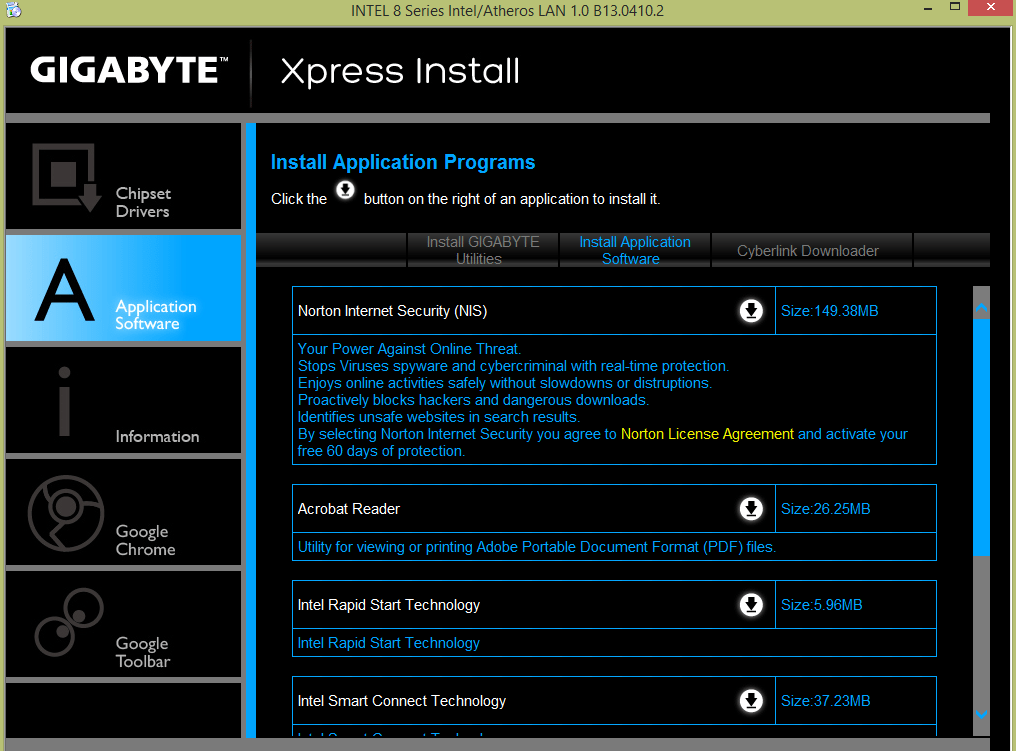Click the Acrobat Reader title text
Image resolution: width=1016 pixels, height=751 pixels.
coord(349,509)
